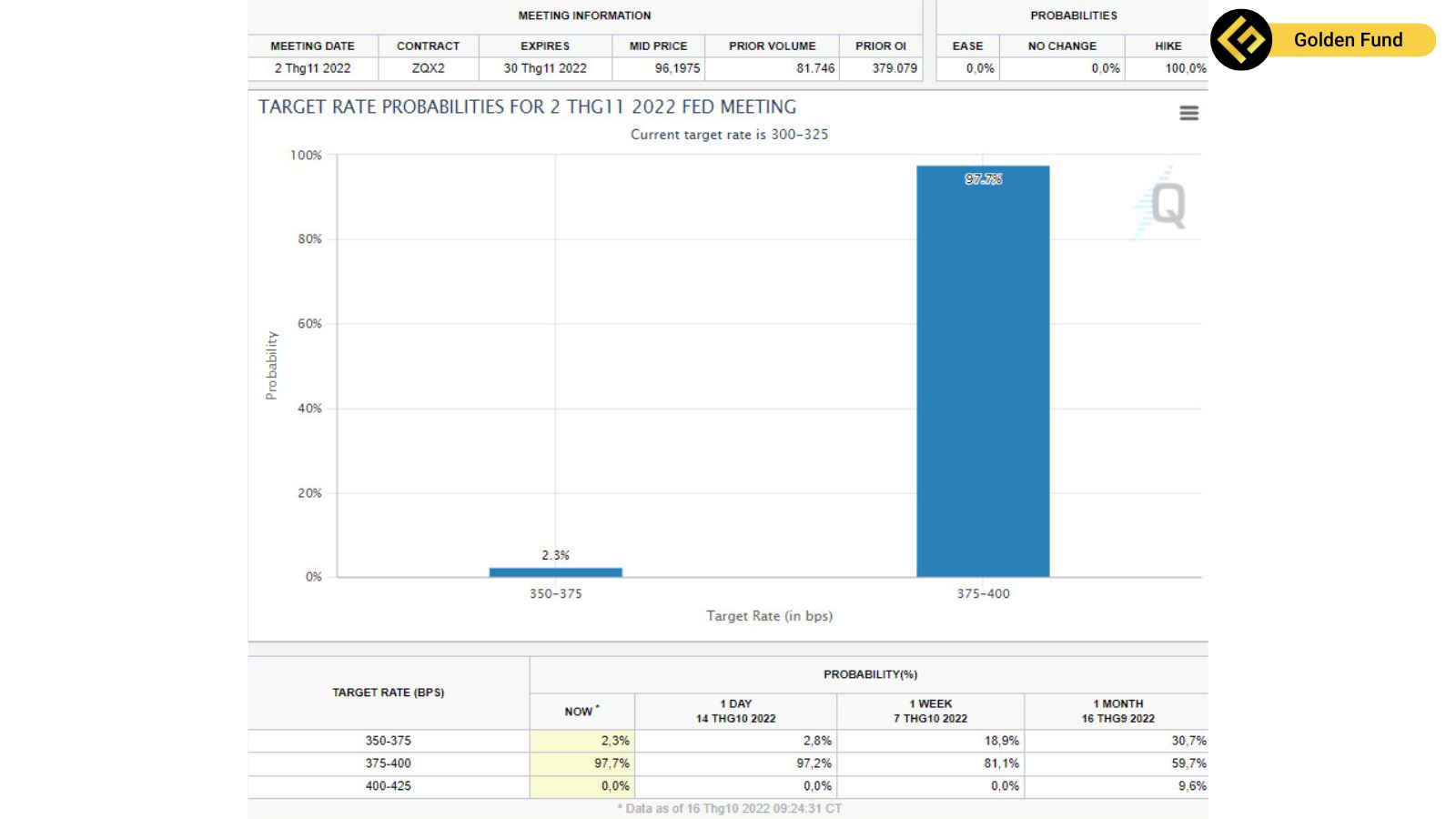The image size is (1456, 819).
Task: Click the 1 WEEK 7 THG10 2022 header
Action: 930,711
